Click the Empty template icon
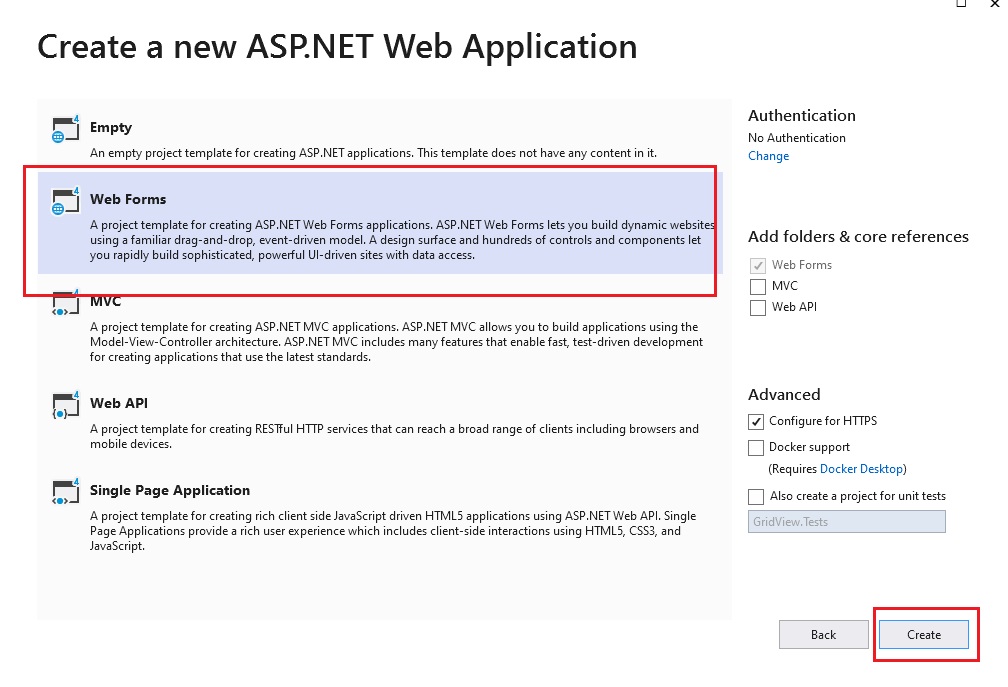 tap(66, 129)
